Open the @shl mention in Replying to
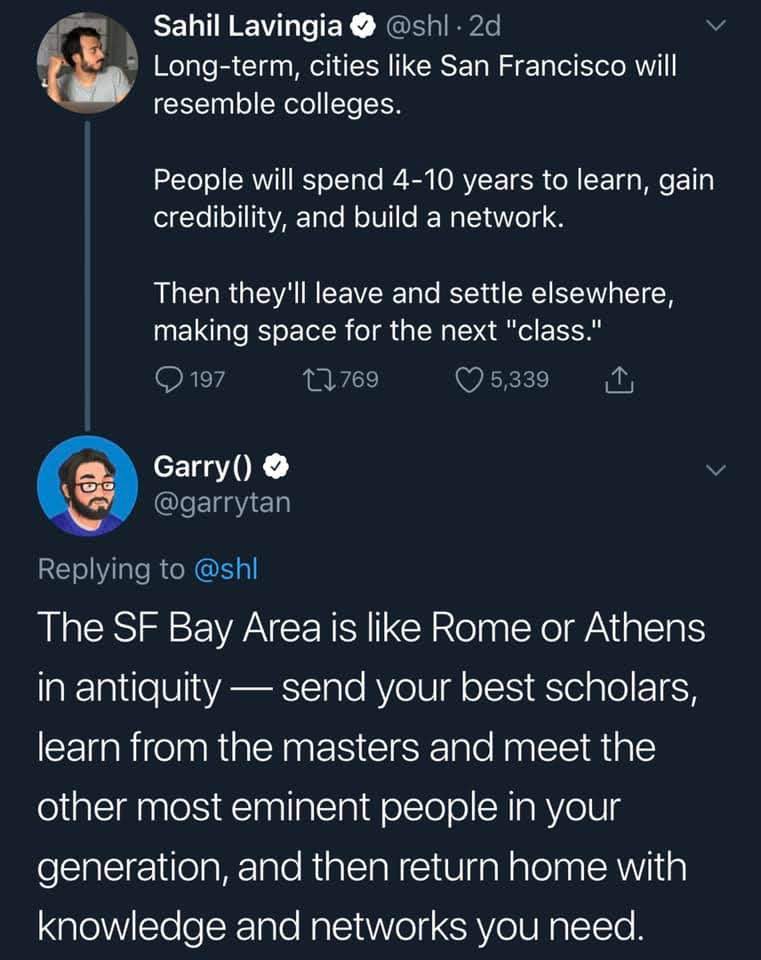Image resolution: width=761 pixels, height=960 pixels. pyautogui.click(x=227, y=569)
